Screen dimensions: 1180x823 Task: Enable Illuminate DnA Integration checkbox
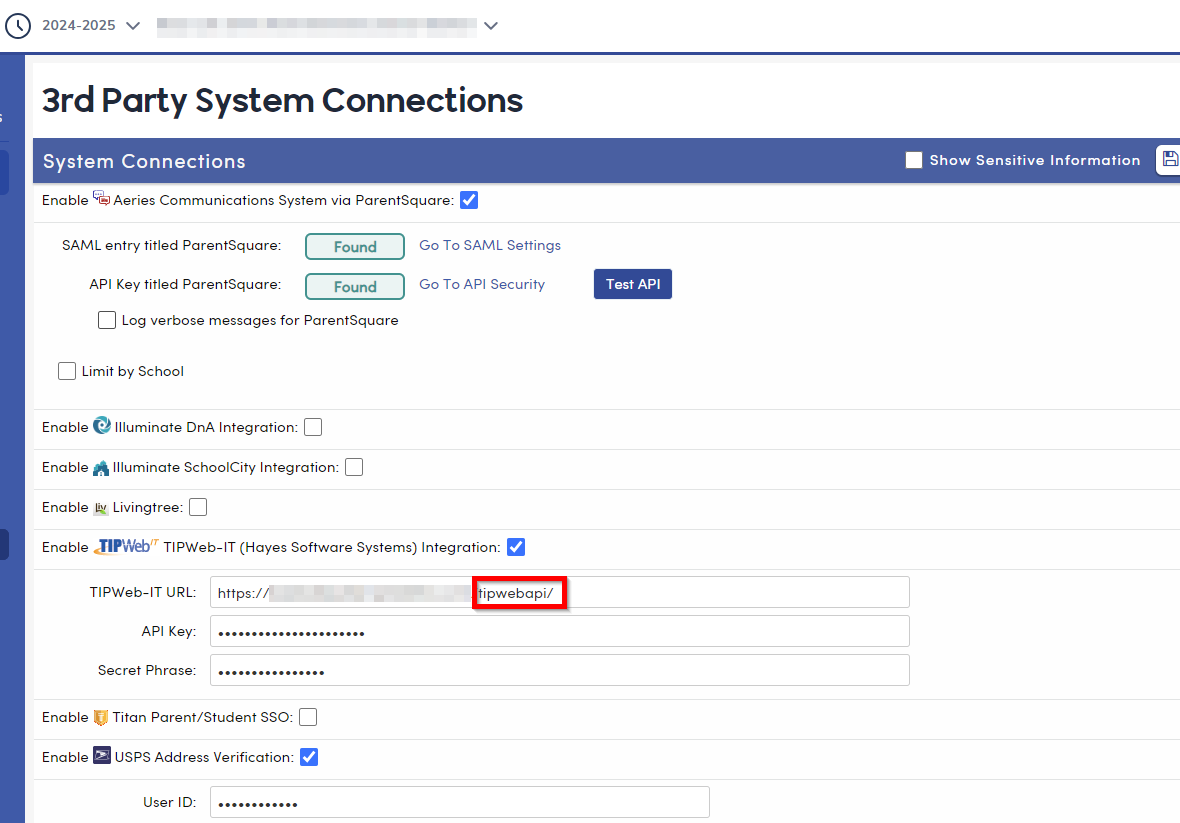click(x=313, y=427)
